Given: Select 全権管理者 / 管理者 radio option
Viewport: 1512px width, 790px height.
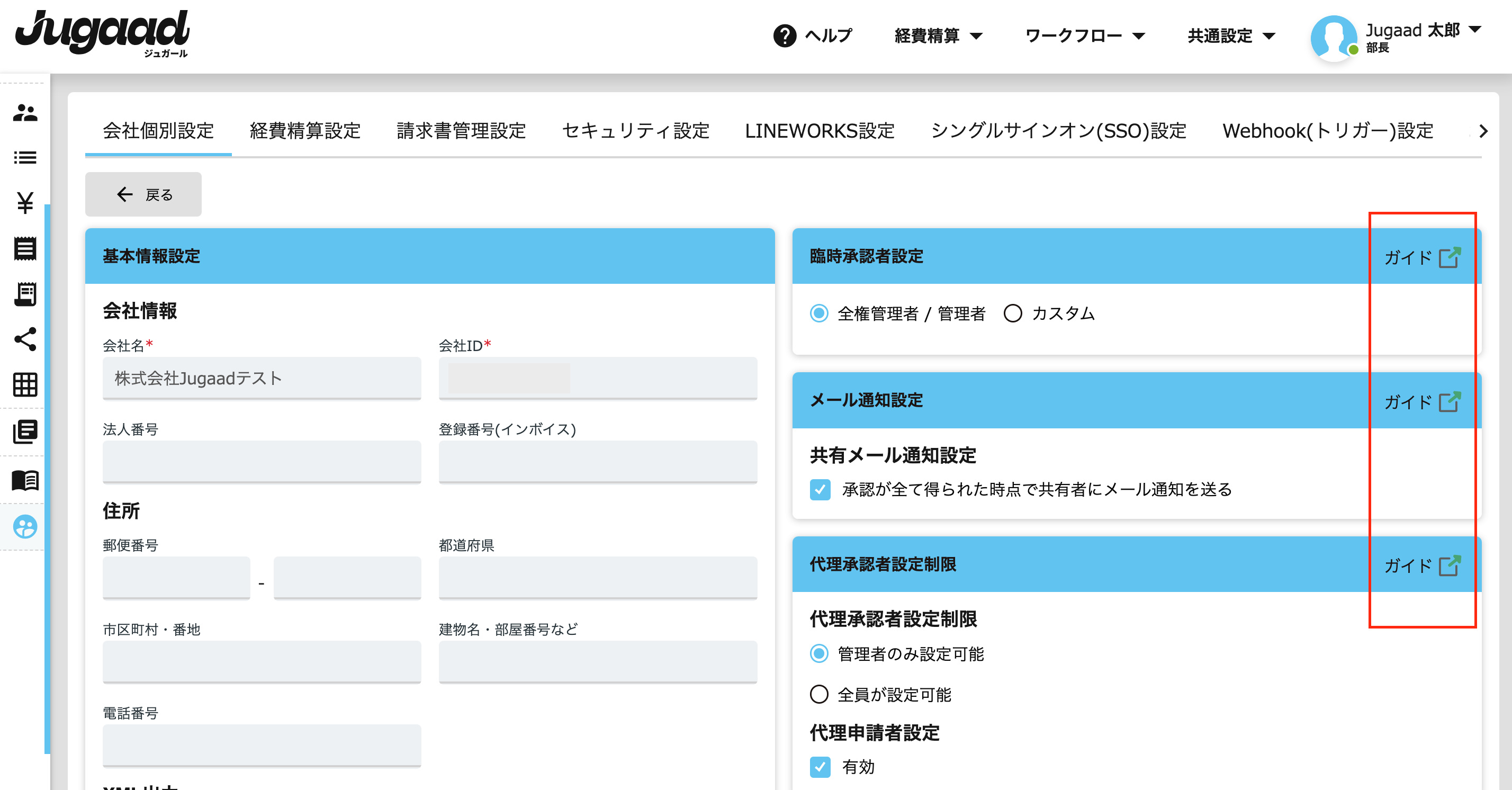Looking at the screenshot, I should [819, 313].
